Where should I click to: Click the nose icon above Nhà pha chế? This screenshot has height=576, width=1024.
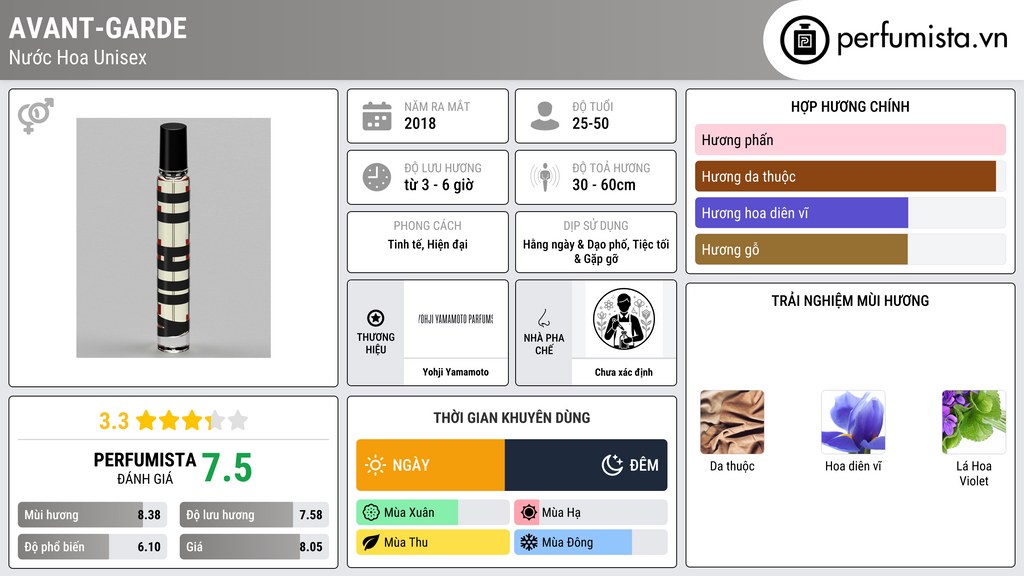543,318
